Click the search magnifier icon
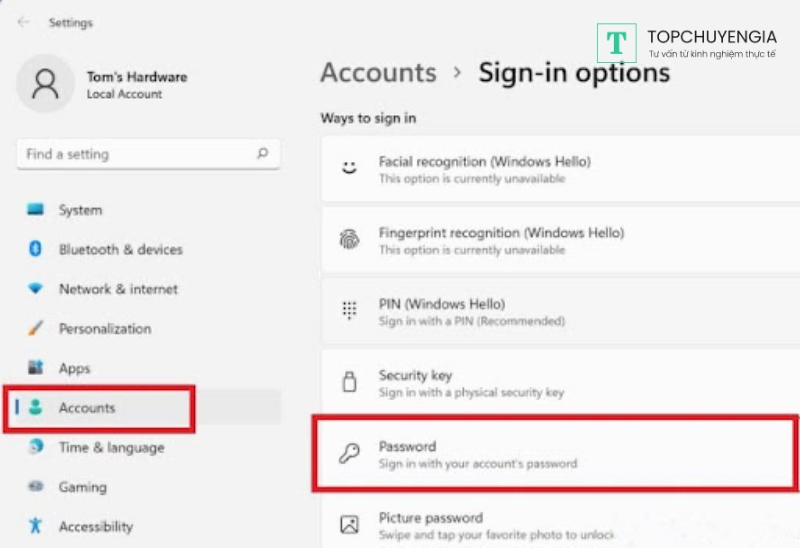Image resolution: width=800 pixels, height=548 pixels. (x=262, y=154)
